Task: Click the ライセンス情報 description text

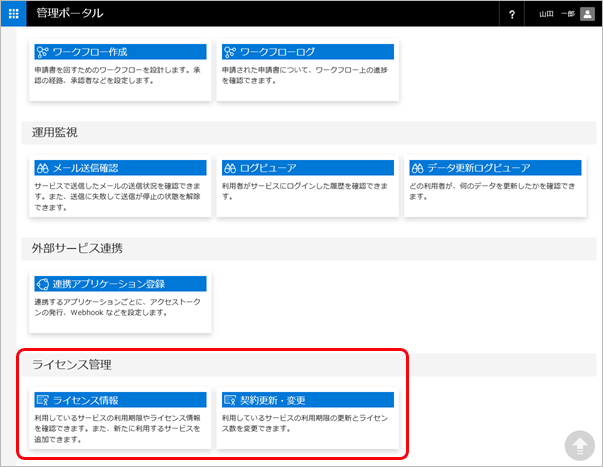Action: (x=117, y=429)
